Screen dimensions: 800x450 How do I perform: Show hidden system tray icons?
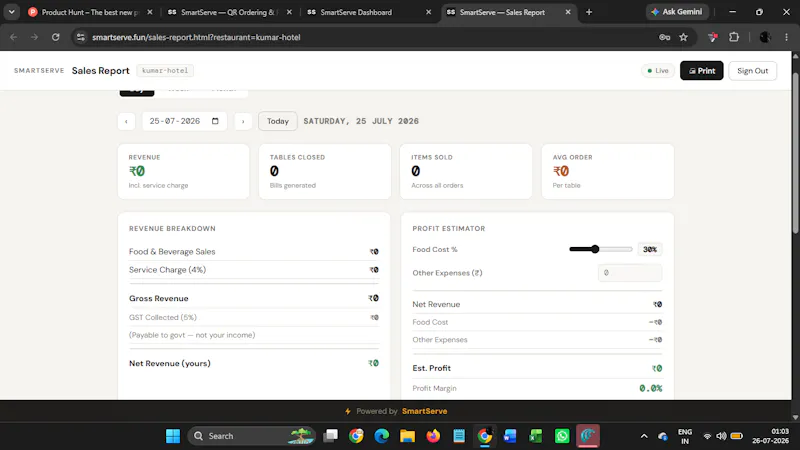point(644,436)
